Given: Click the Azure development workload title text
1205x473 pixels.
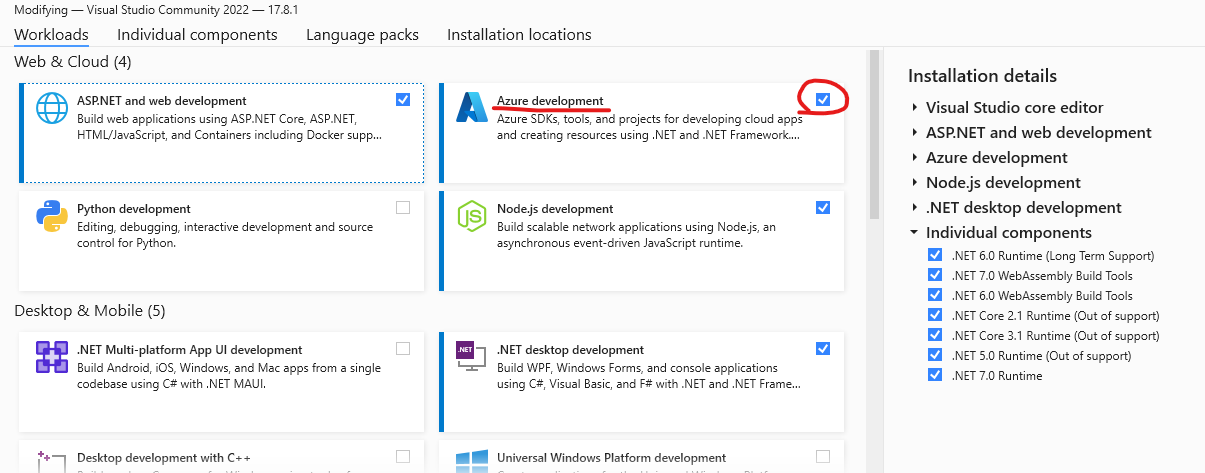Looking at the screenshot, I should [550, 100].
